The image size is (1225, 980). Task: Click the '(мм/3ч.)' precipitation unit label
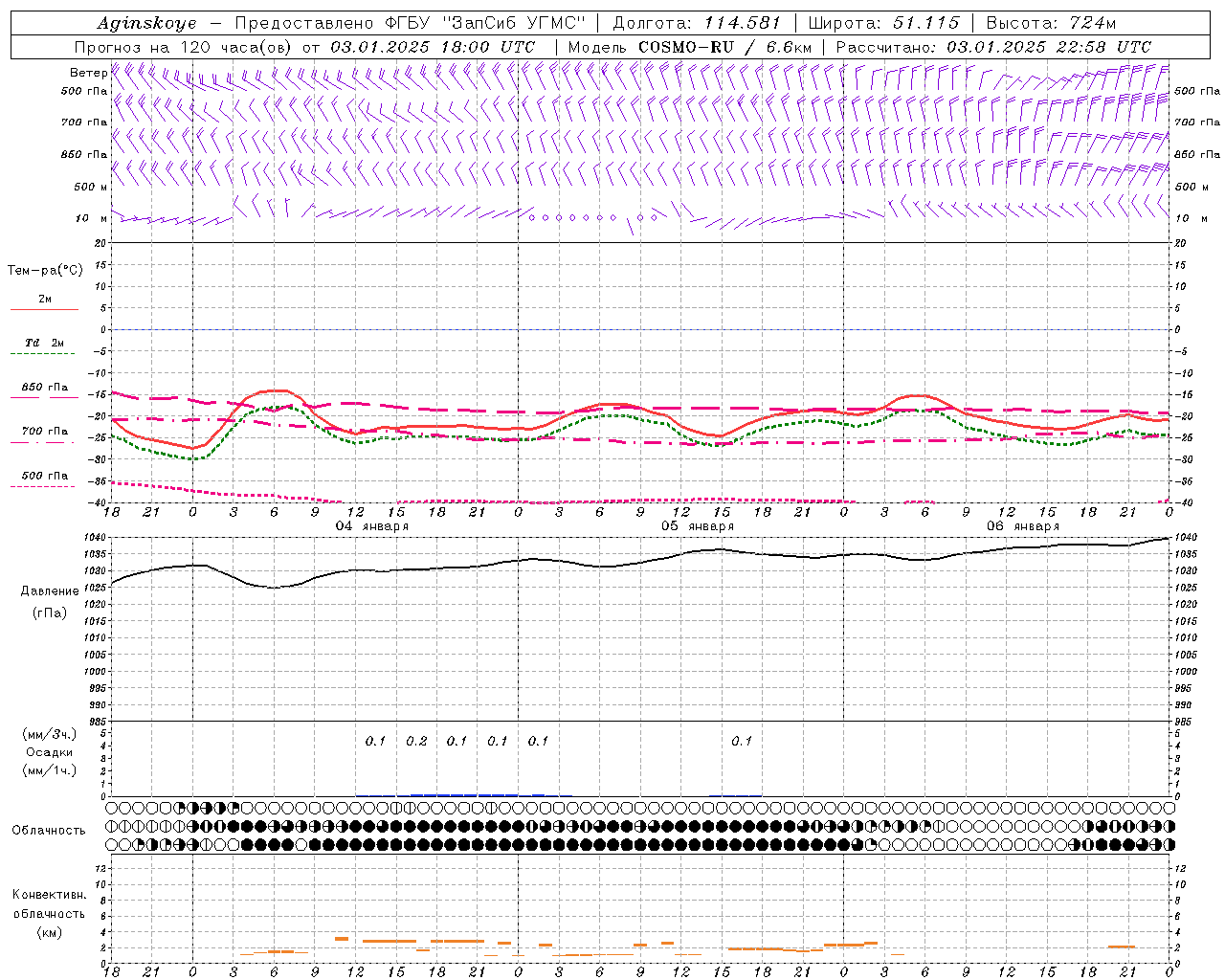[50, 734]
